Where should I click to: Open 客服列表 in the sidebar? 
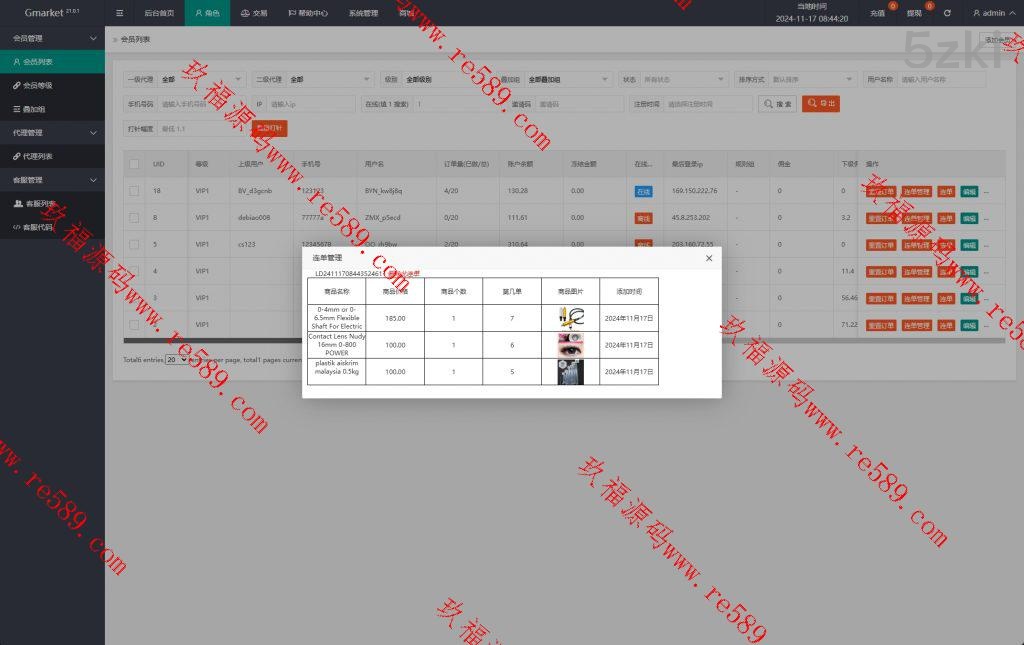[x=40, y=204]
